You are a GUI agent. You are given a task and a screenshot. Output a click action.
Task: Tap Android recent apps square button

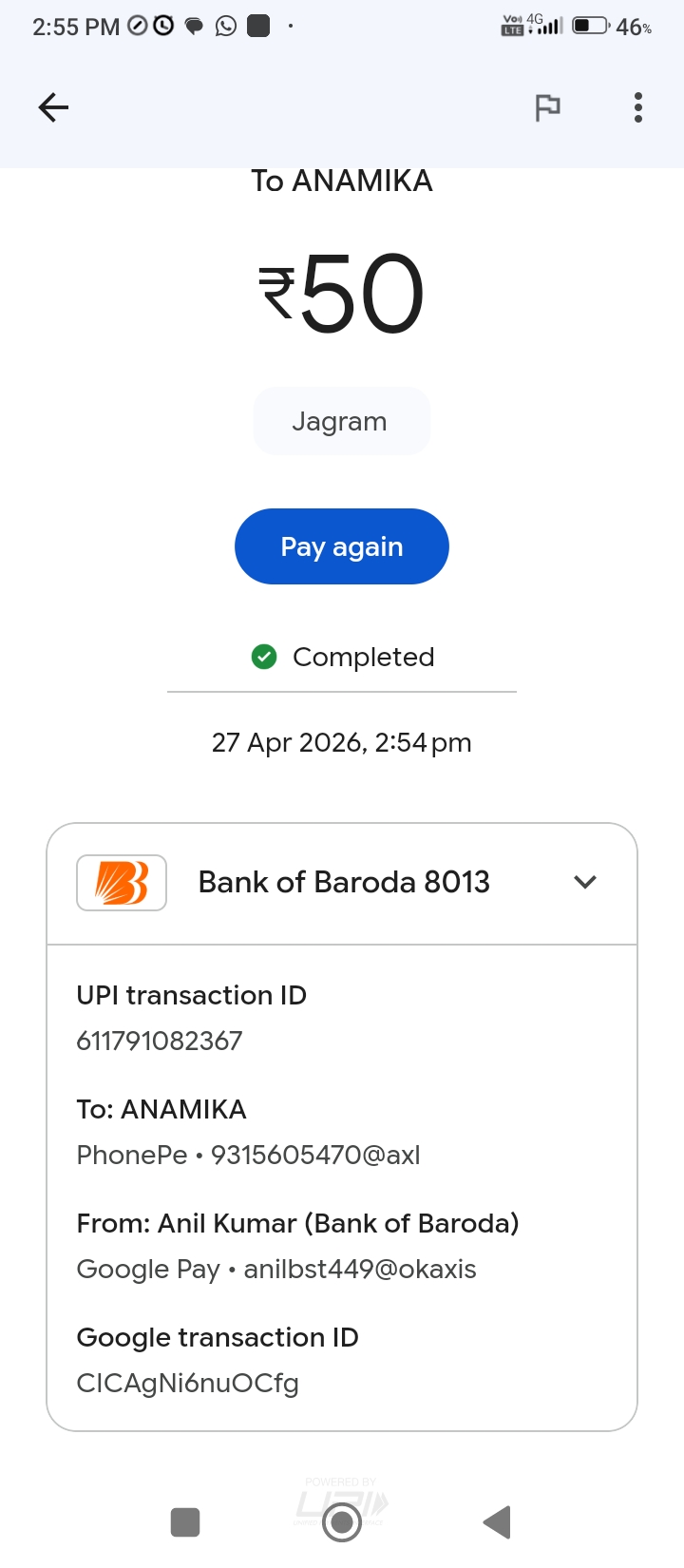185,1522
